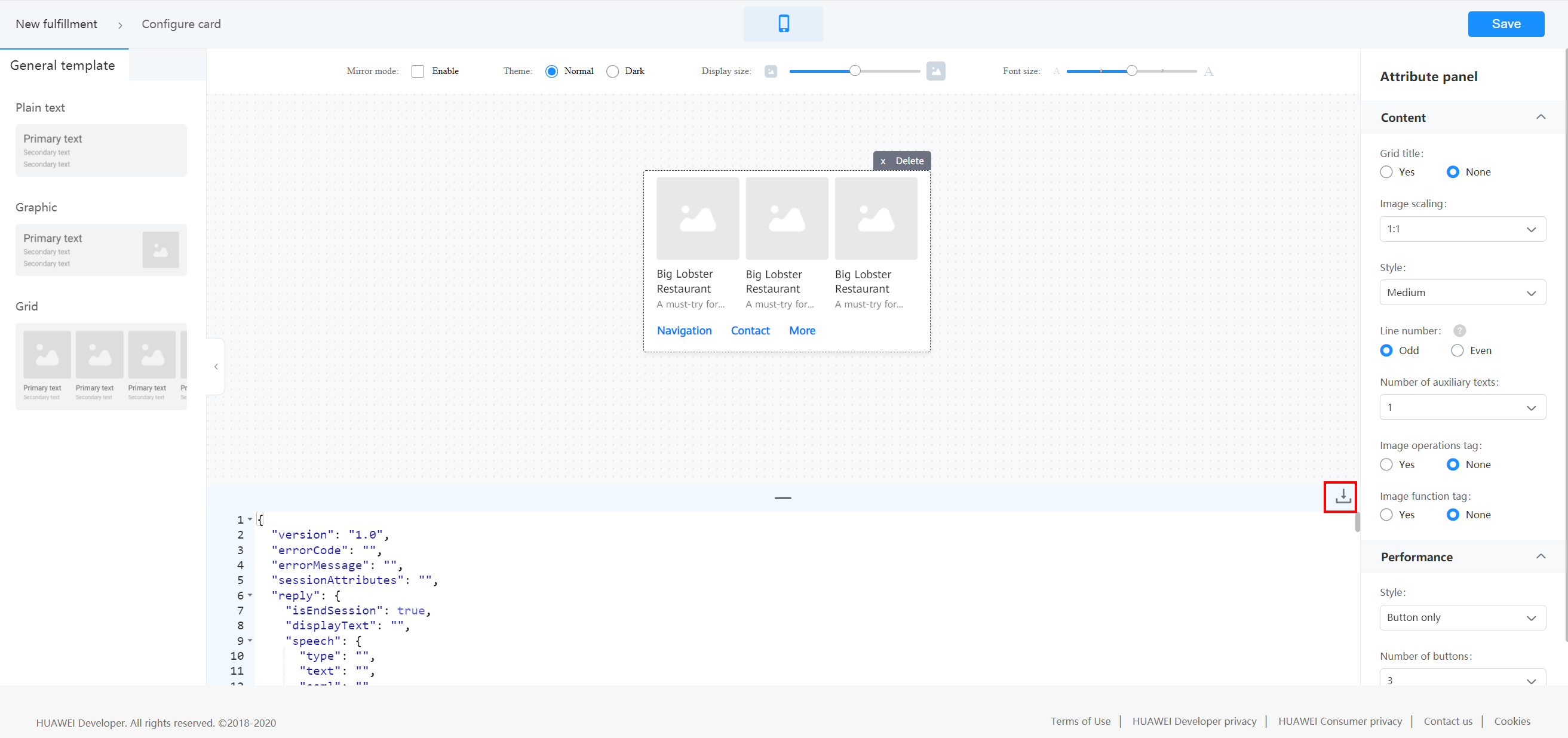Click the small image display size icon
This screenshot has width=1568, height=738.
771,71
